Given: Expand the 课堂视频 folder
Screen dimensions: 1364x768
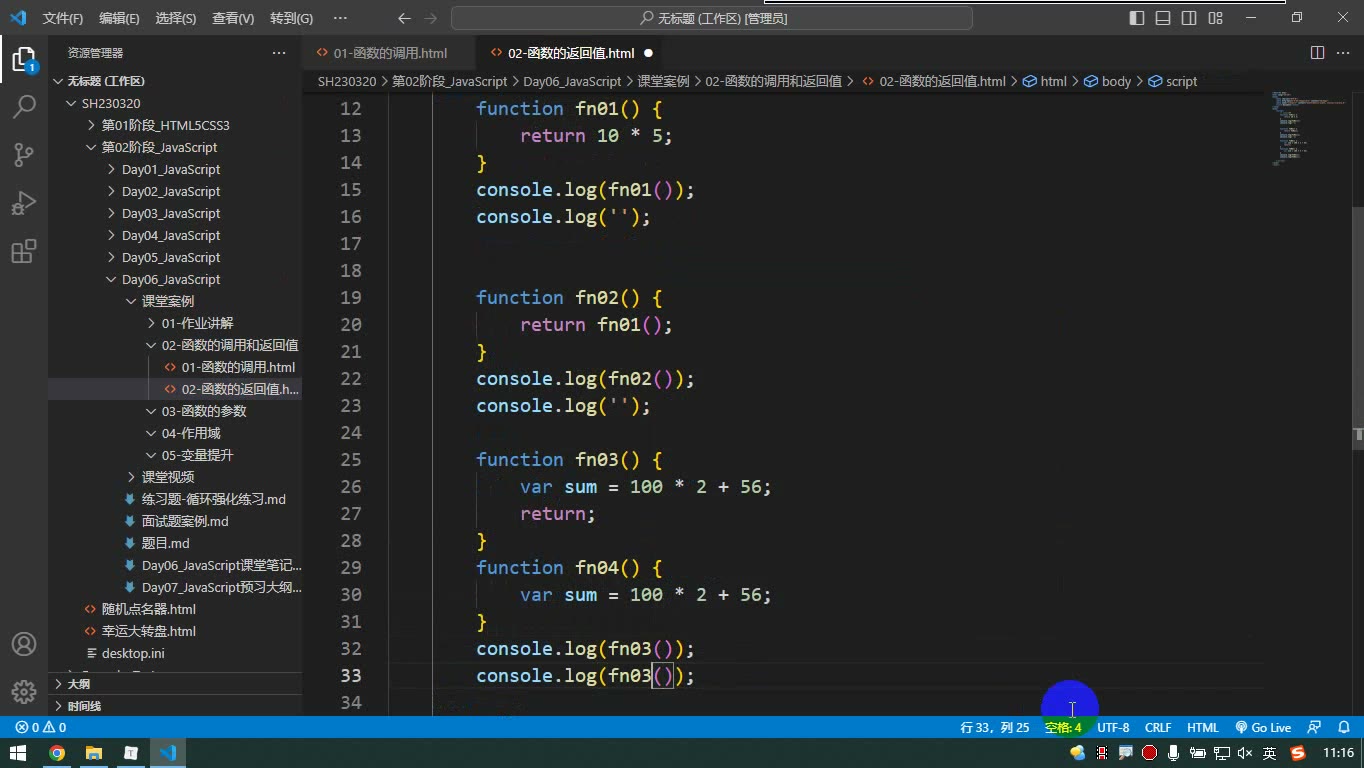Looking at the screenshot, I should [168, 477].
